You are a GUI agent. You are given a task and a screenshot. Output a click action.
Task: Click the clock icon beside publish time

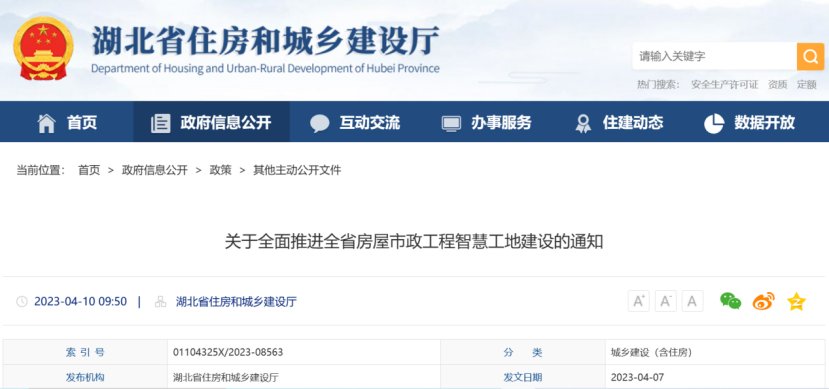(x=22, y=302)
